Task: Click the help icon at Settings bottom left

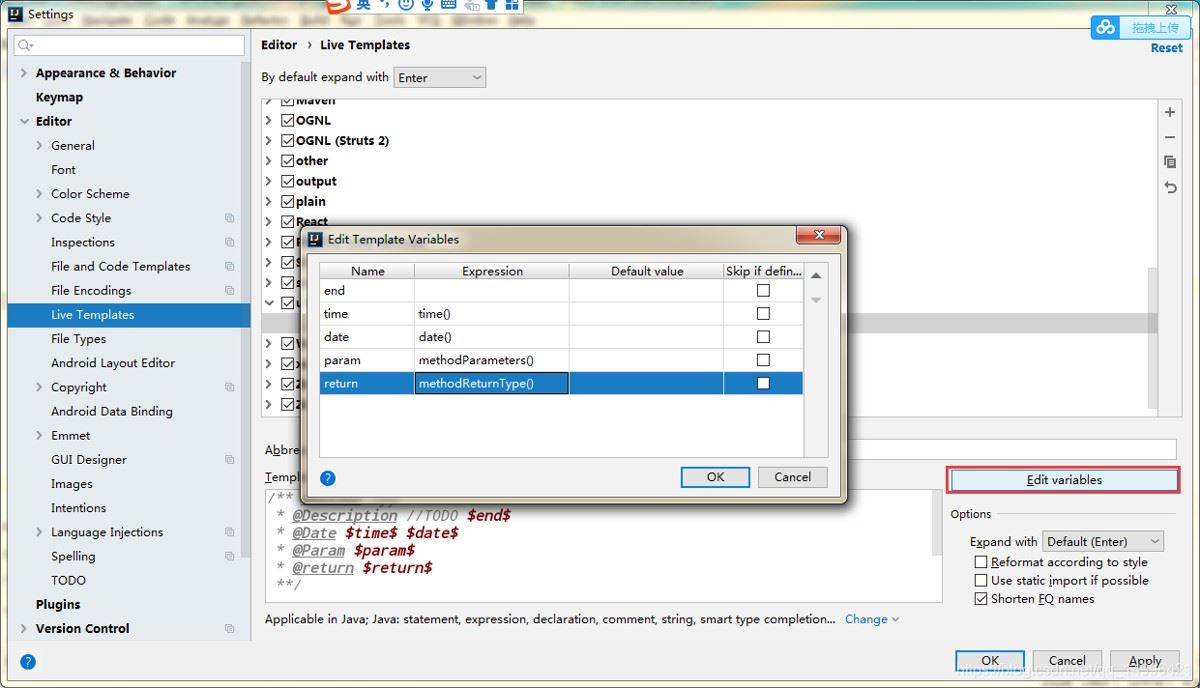Action: tap(28, 661)
